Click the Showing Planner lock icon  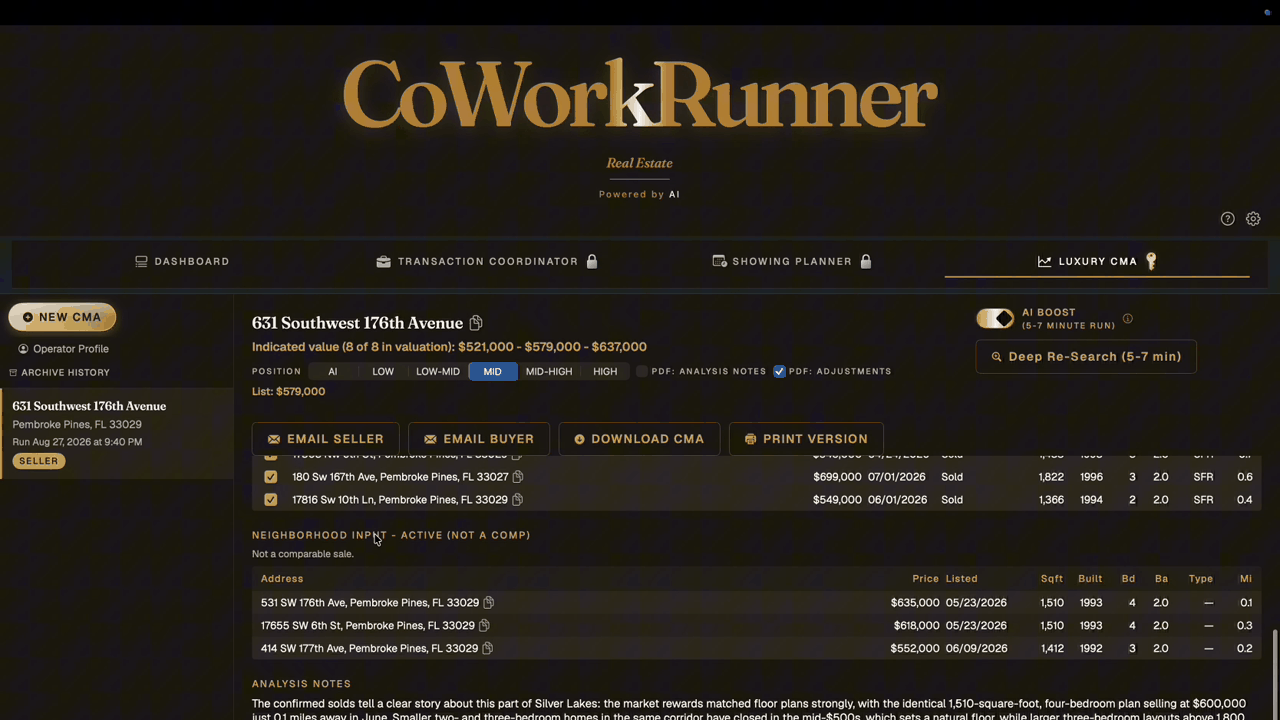tap(866, 261)
